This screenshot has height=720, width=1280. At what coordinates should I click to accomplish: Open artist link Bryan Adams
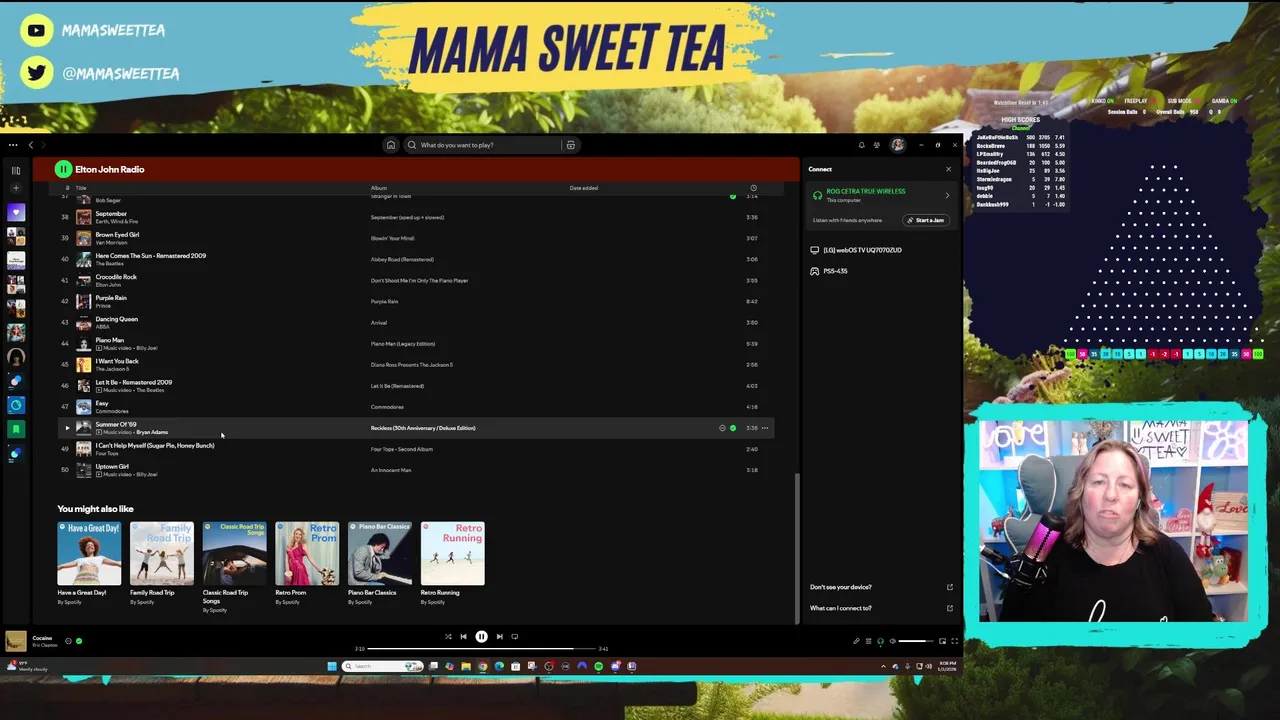coord(152,432)
